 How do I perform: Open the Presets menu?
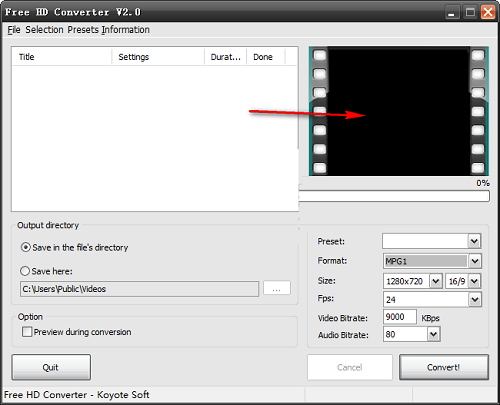83,30
